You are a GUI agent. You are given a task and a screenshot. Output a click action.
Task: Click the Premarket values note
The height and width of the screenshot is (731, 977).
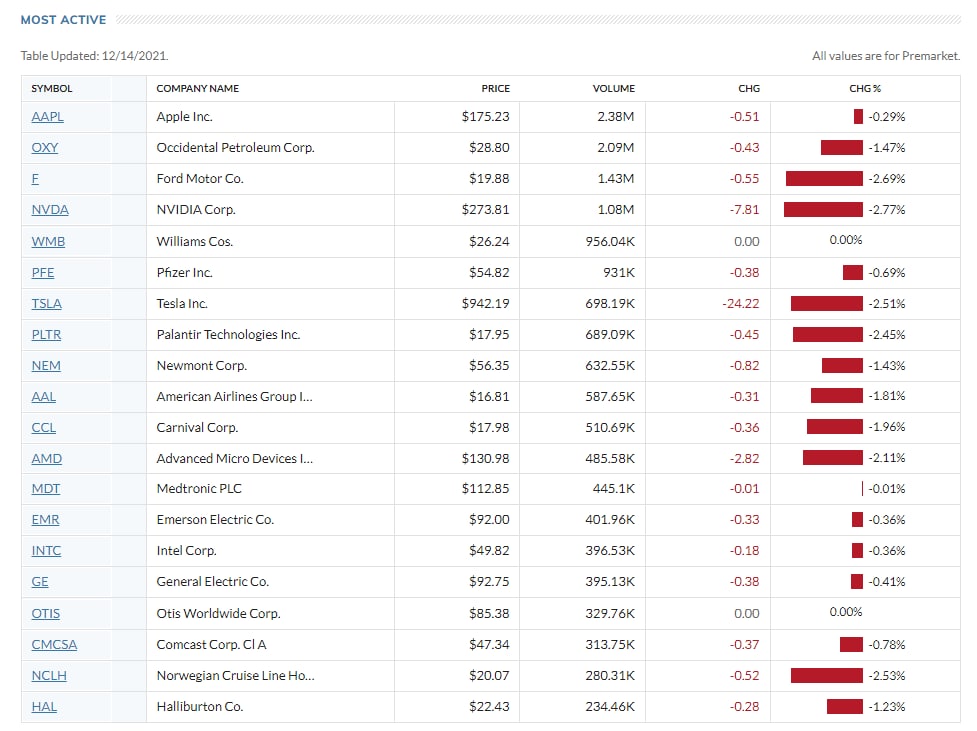[886, 56]
